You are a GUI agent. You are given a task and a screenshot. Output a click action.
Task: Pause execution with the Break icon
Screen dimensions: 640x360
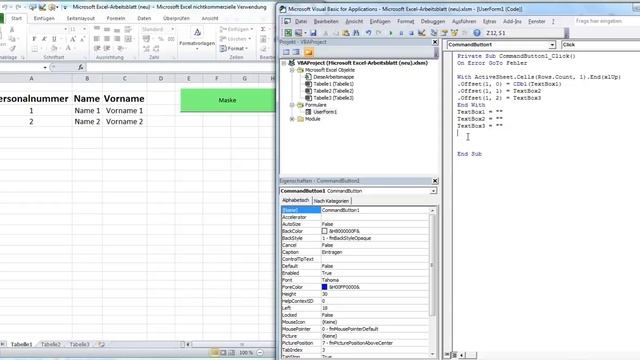(401, 33)
